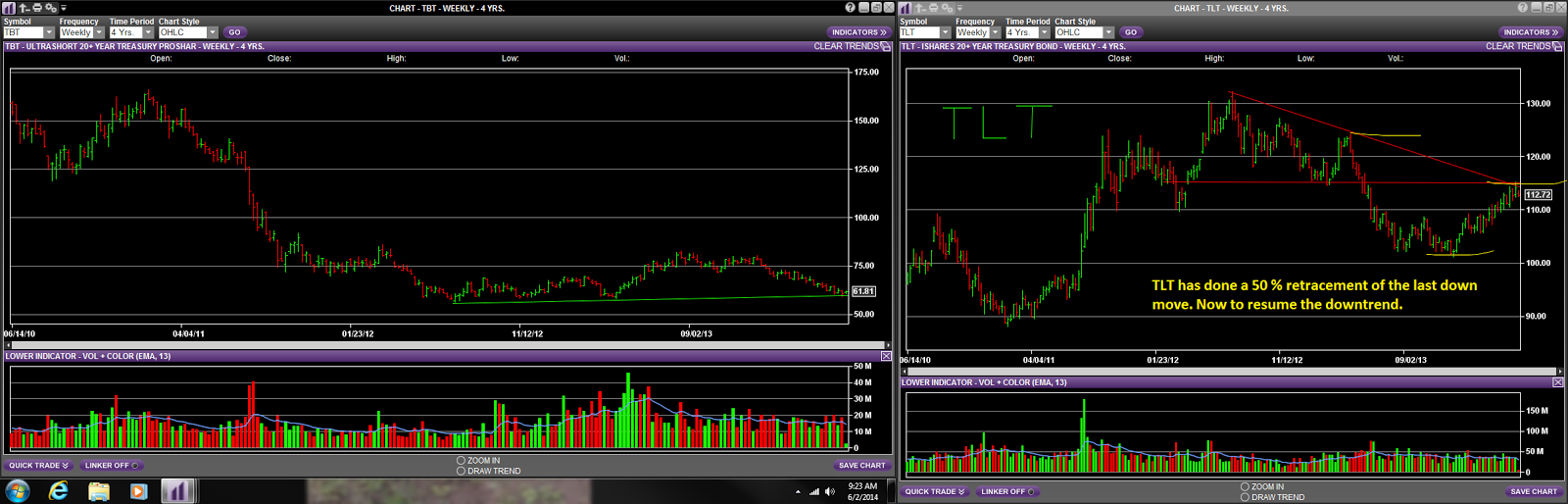Open Chart Style OHLC dropdown in TBT window
1568x504 pixels.
point(213,32)
